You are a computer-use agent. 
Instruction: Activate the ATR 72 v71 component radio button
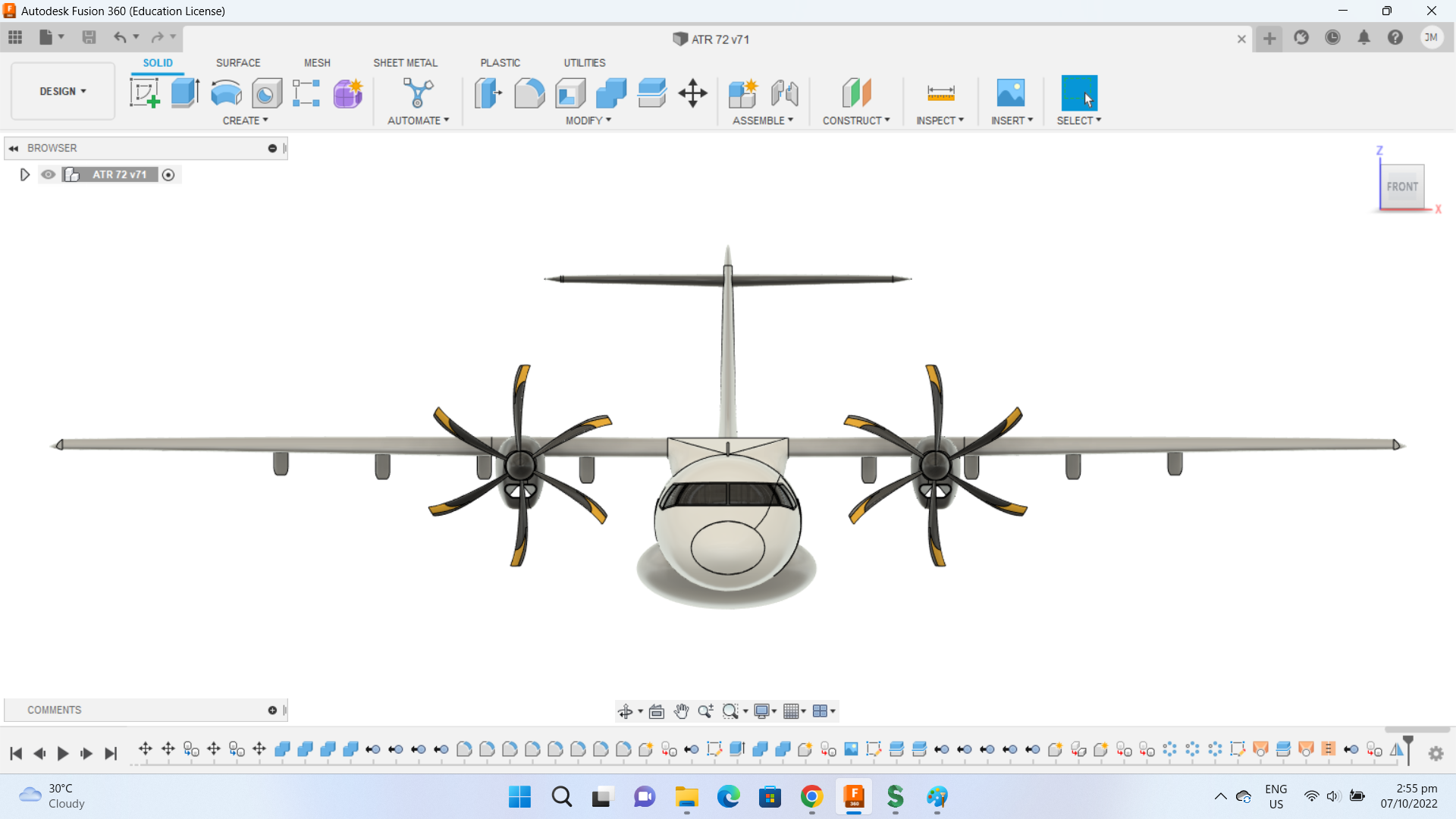[168, 175]
